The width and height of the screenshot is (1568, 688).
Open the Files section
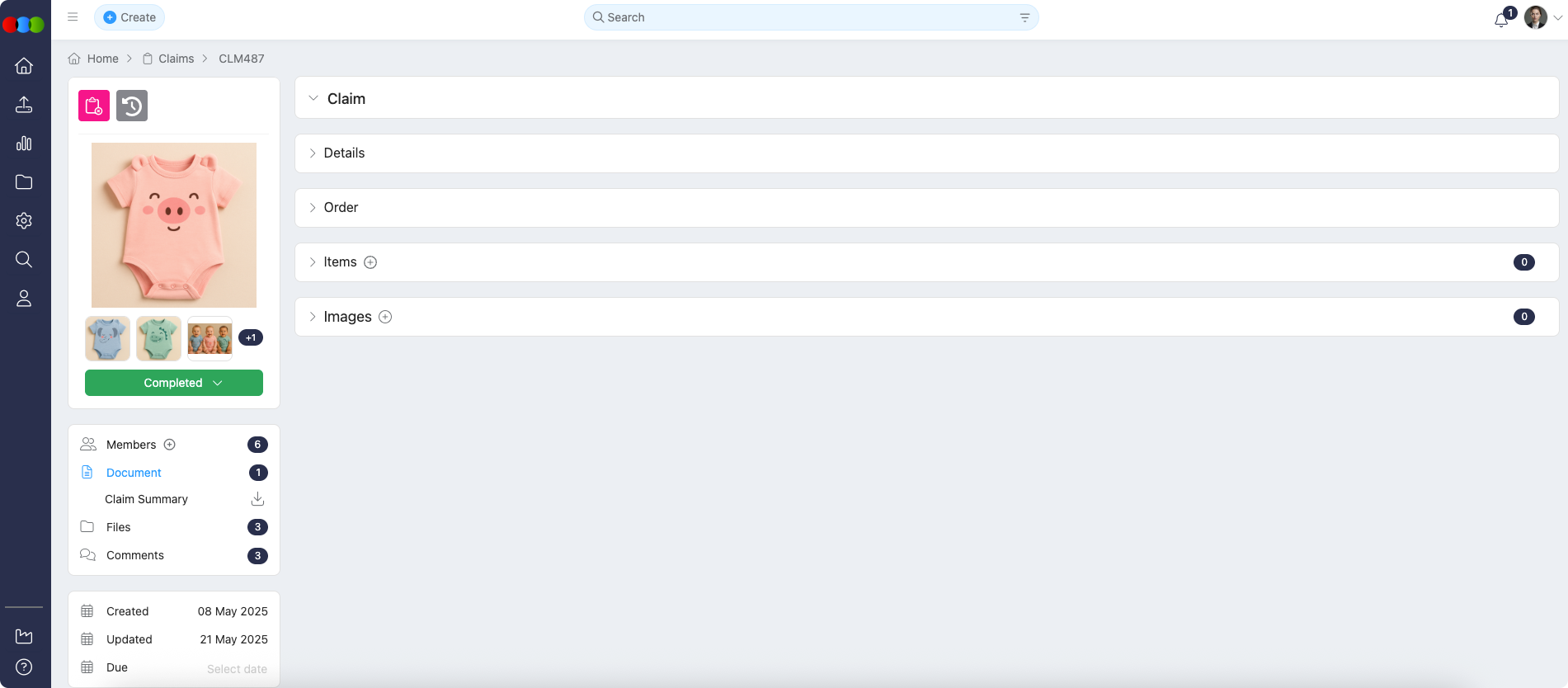pos(119,527)
